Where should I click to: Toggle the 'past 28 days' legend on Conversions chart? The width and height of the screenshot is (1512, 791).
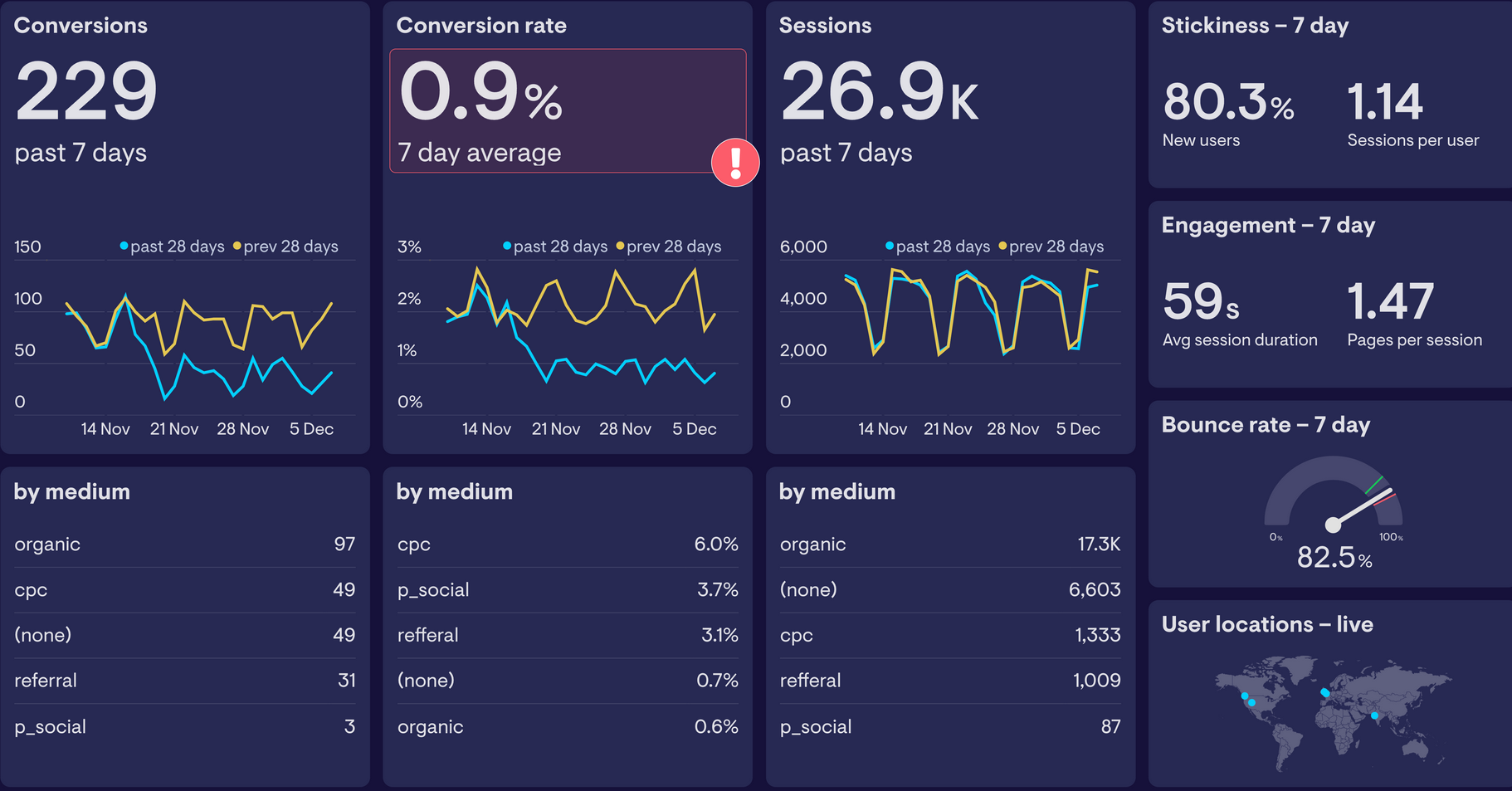point(174,246)
